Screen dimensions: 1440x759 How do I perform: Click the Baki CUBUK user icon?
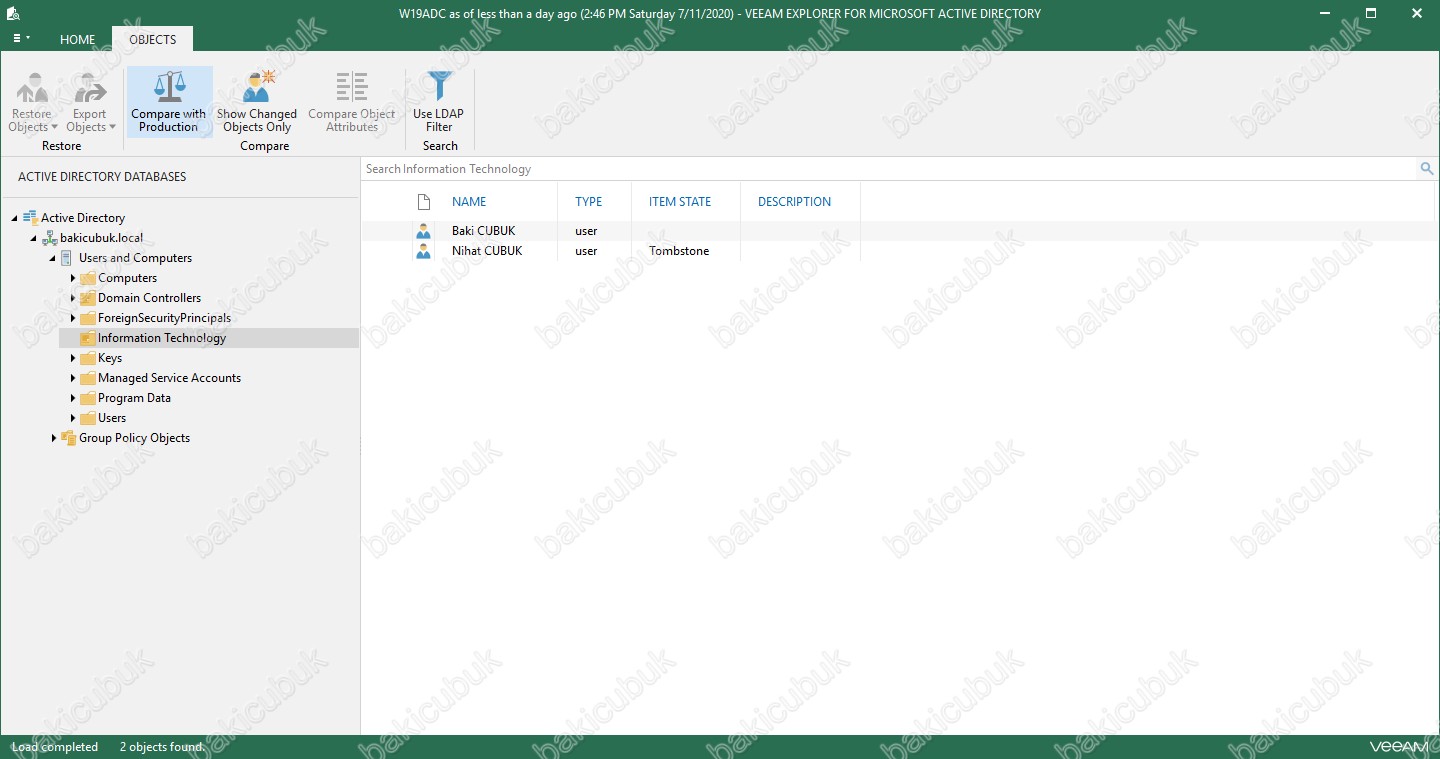click(x=424, y=231)
